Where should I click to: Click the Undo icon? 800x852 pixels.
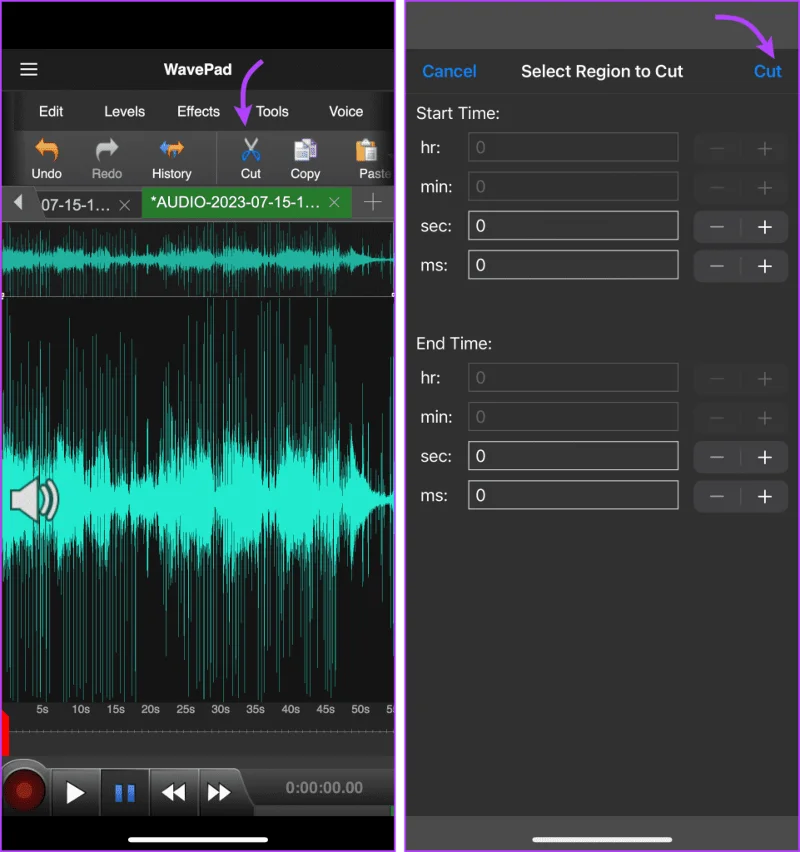tap(47, 149)
